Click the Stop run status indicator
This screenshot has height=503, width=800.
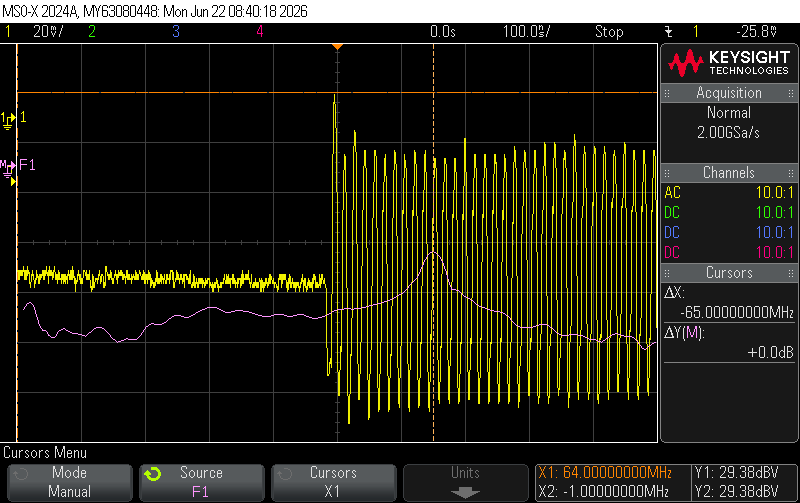tap(609, 32)
